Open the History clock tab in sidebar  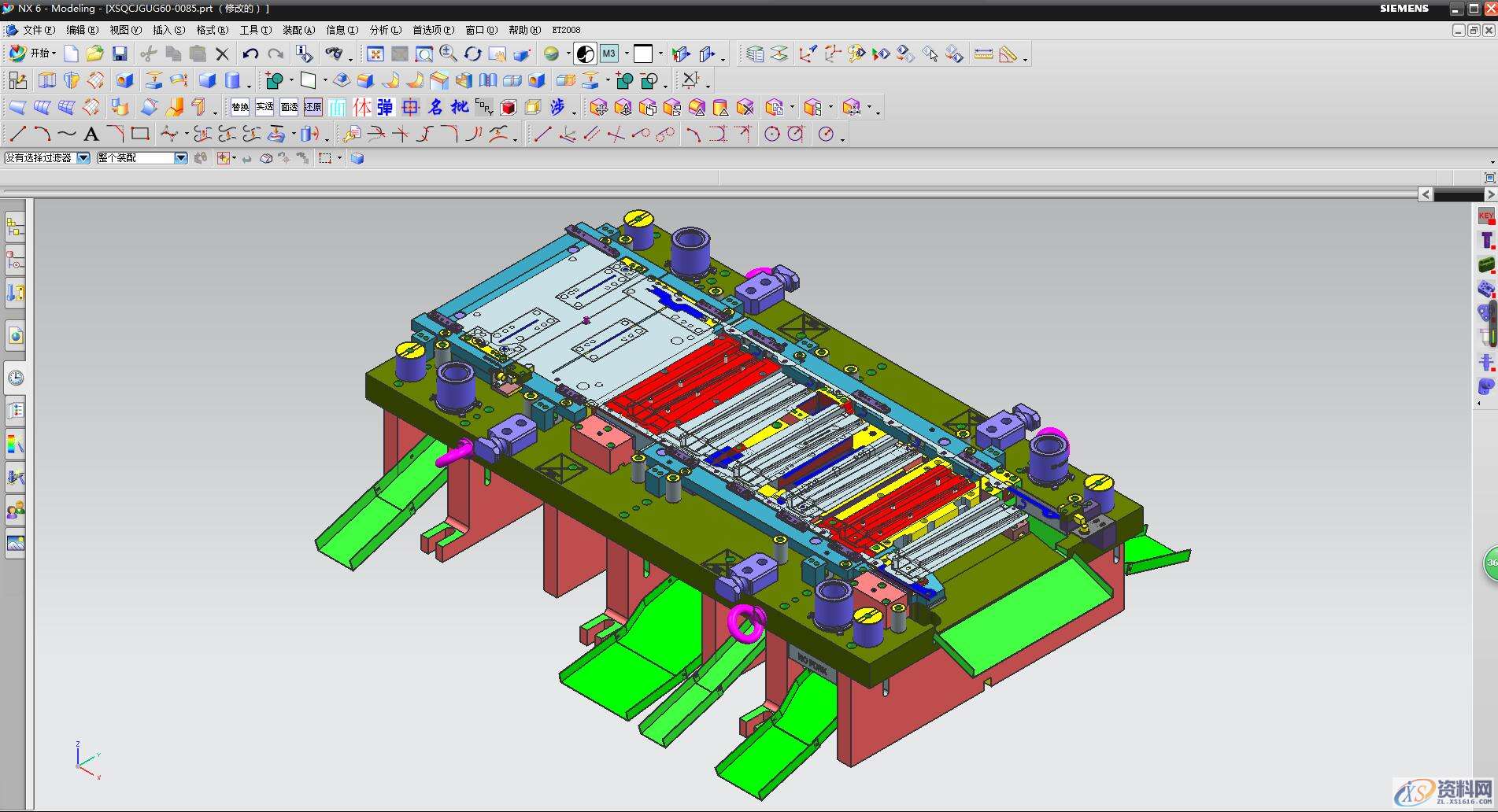(15, 378)
